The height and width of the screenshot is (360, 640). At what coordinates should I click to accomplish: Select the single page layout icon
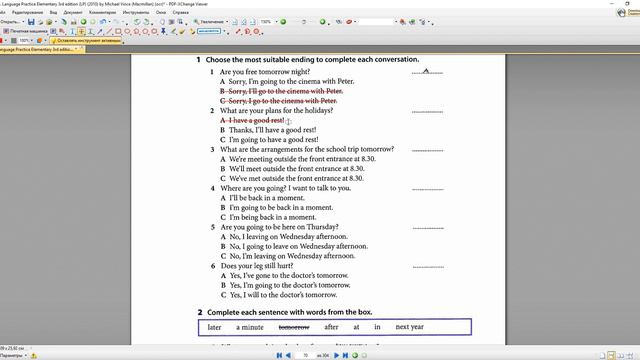602,356
